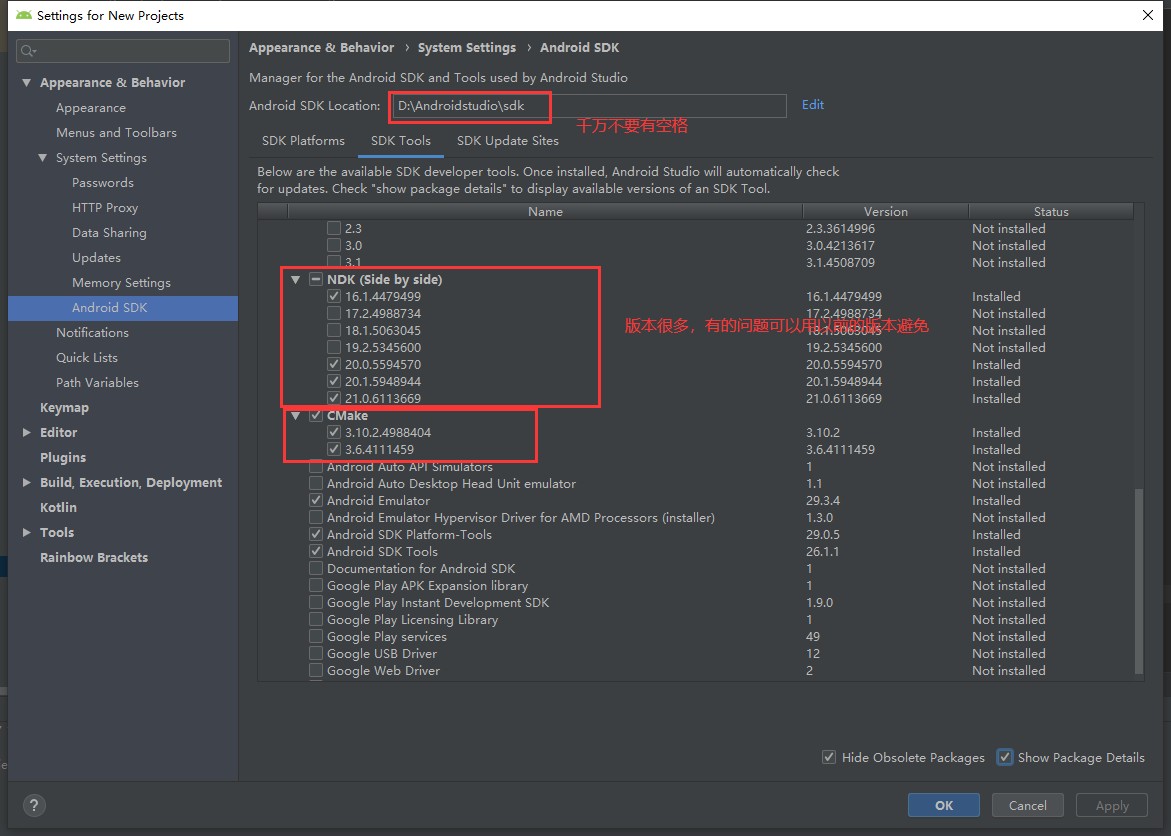Select Memory Settings in sidebar

tap(121, 282)
